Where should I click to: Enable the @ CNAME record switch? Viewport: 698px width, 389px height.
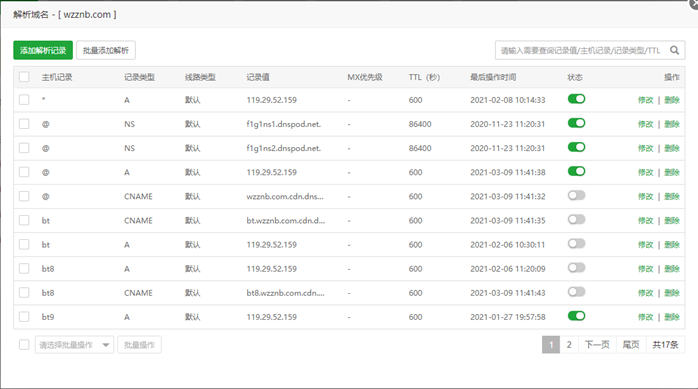576,195
